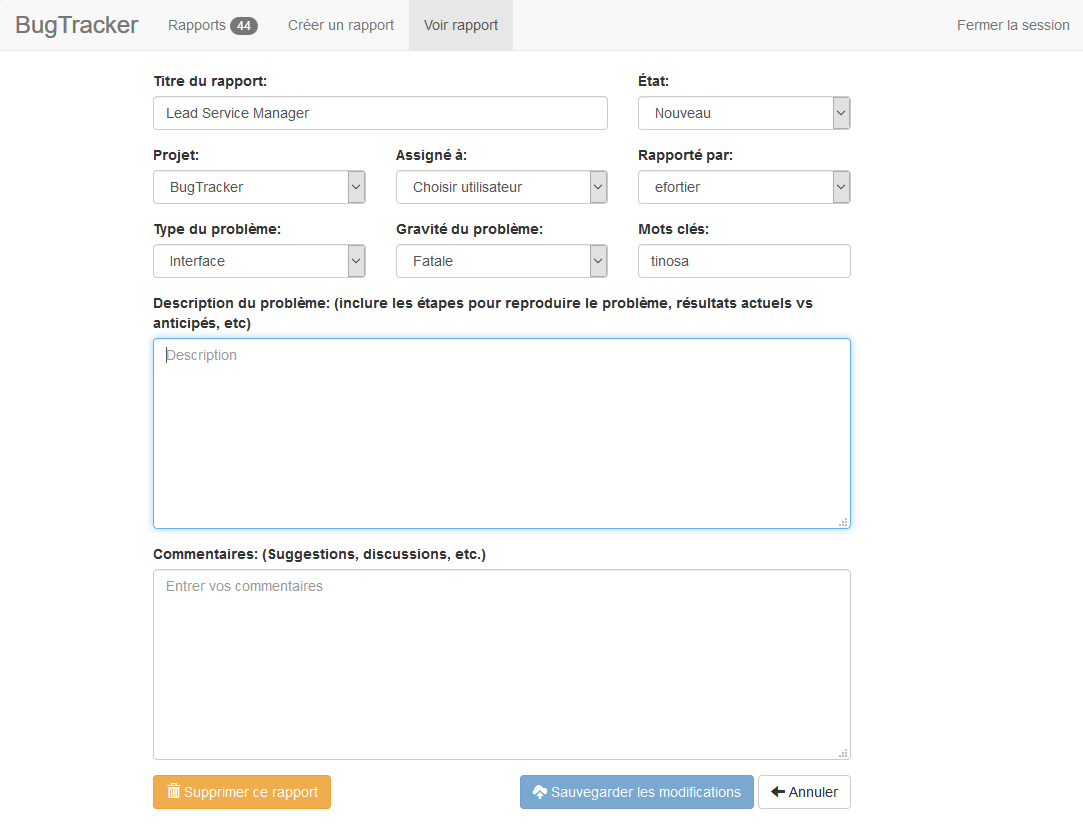Open the Type du problème dropdown
The image size is (1083, 833).
pos(259,261)
